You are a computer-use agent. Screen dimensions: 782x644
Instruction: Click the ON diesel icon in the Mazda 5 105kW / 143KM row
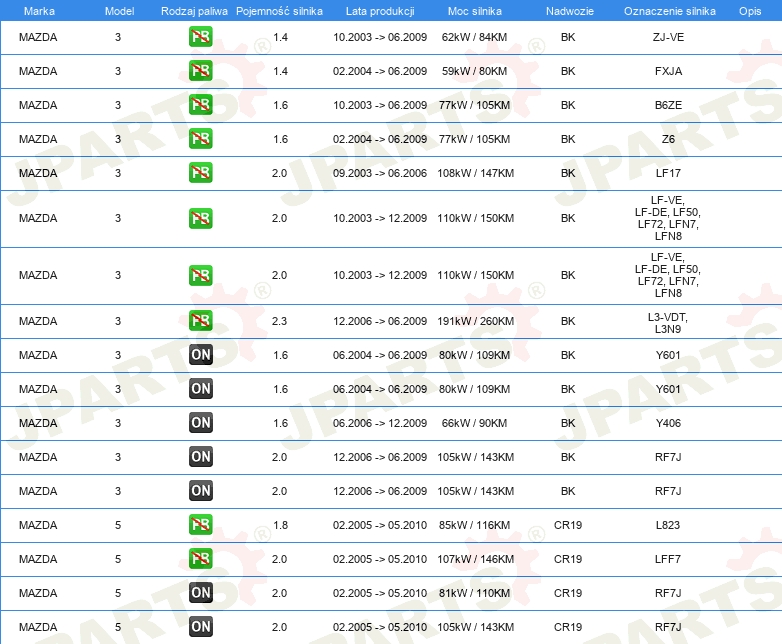pyautogui.click(x=200, y=627)
